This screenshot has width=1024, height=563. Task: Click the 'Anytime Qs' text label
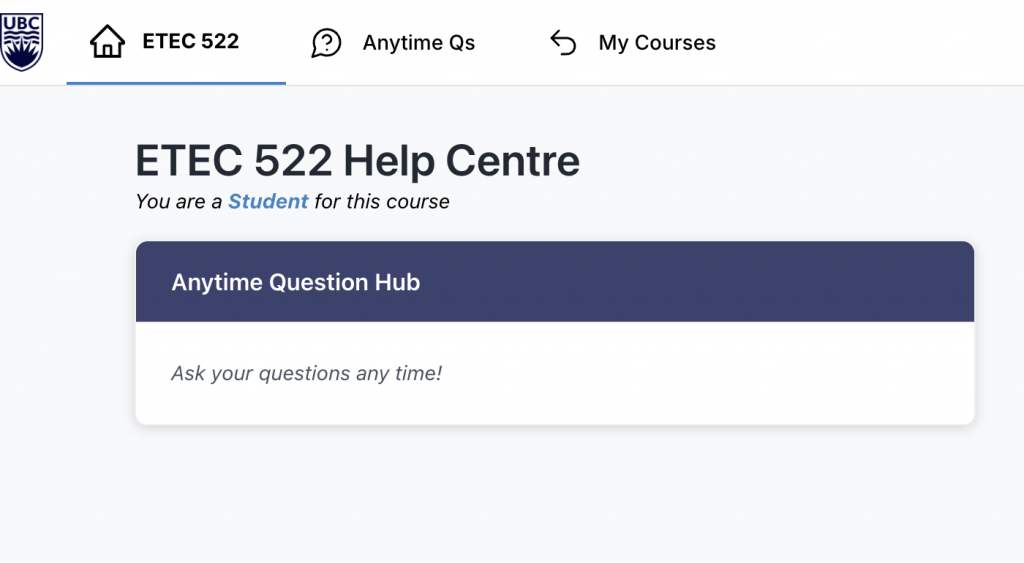(419, 43)
